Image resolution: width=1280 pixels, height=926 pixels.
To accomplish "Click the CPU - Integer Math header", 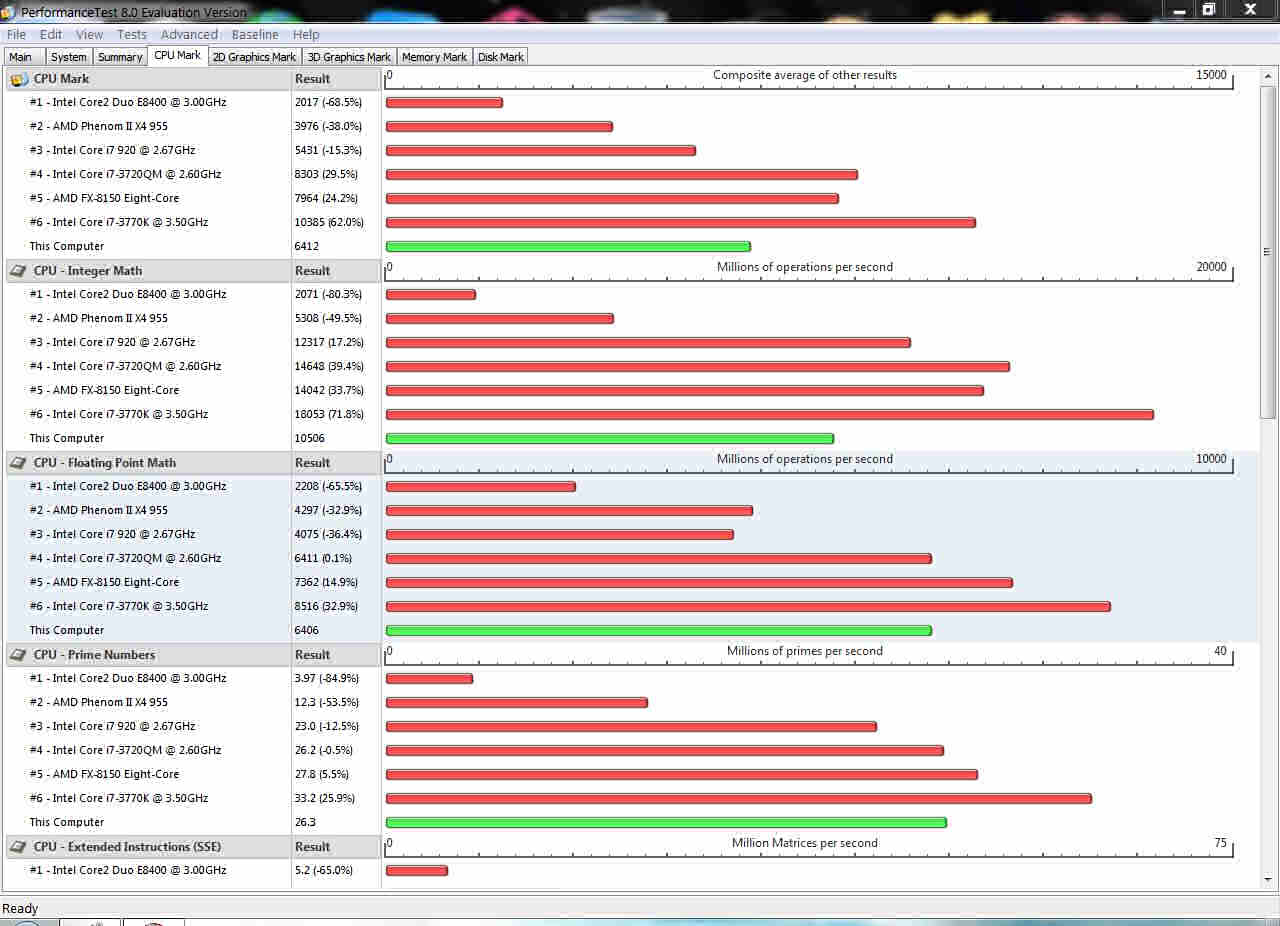I will coord(88,271).
